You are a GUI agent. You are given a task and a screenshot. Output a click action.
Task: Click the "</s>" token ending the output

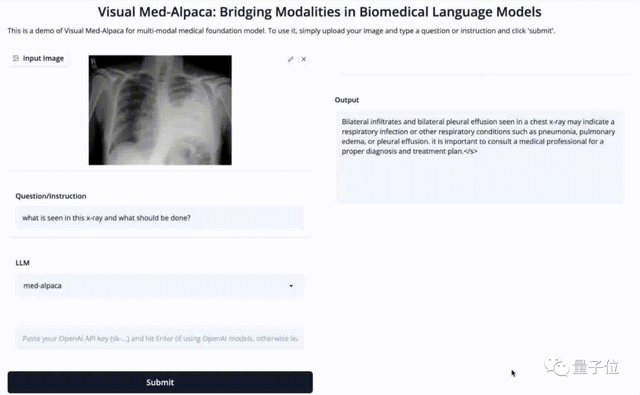click(x=471, y=151)
